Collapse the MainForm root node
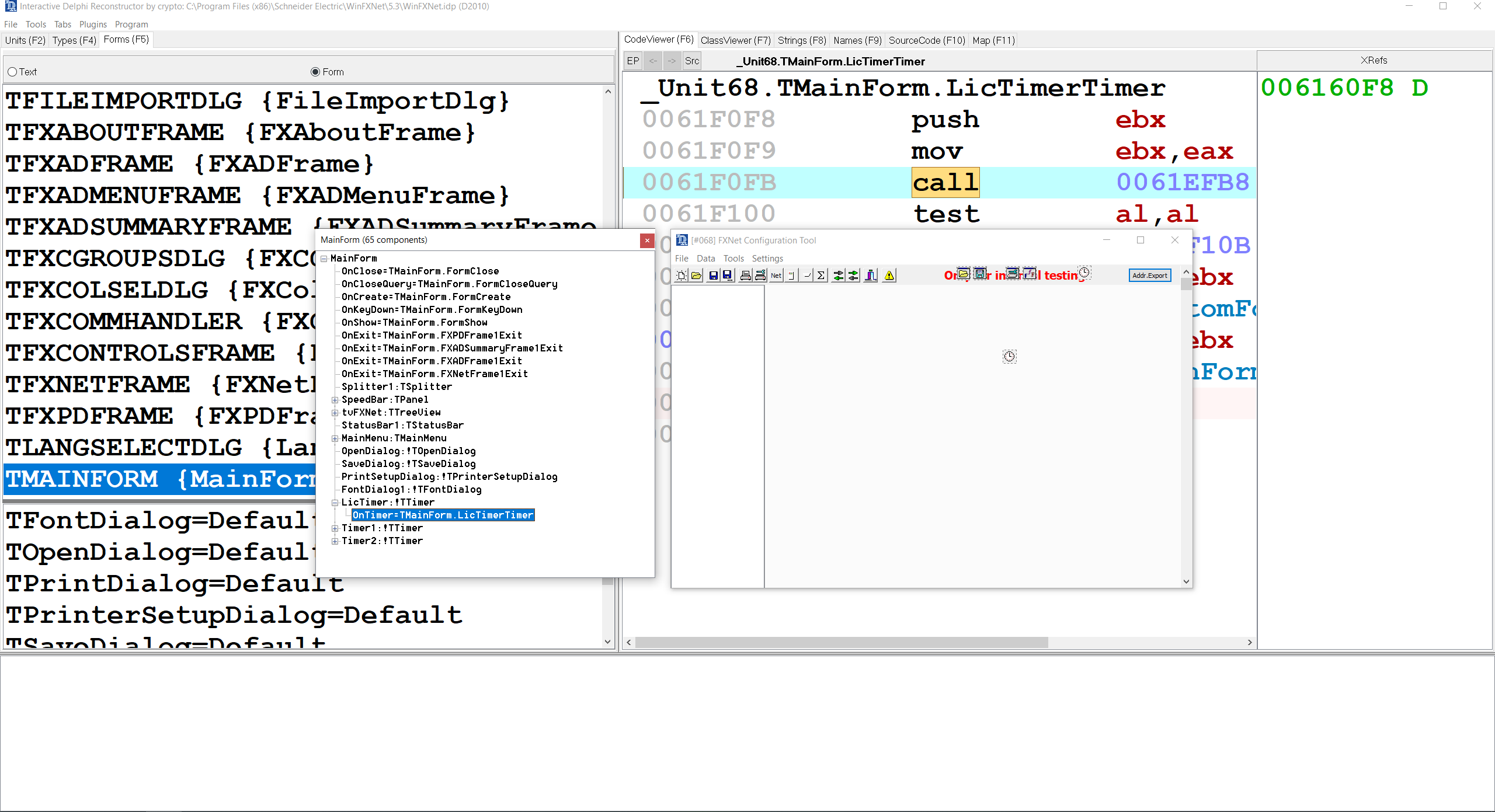Image resolution: width=1495 pixels, height=812 pixels. (324, 258)
